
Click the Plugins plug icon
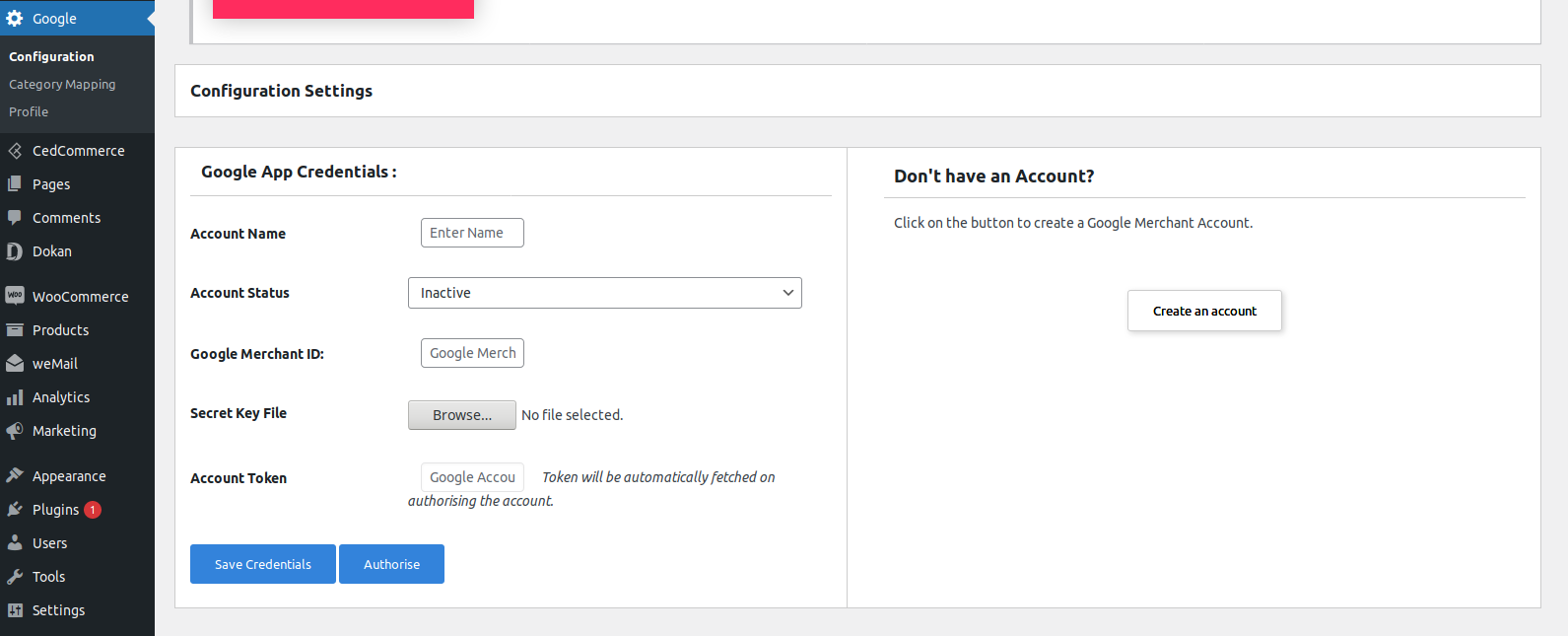click(15, 510)
